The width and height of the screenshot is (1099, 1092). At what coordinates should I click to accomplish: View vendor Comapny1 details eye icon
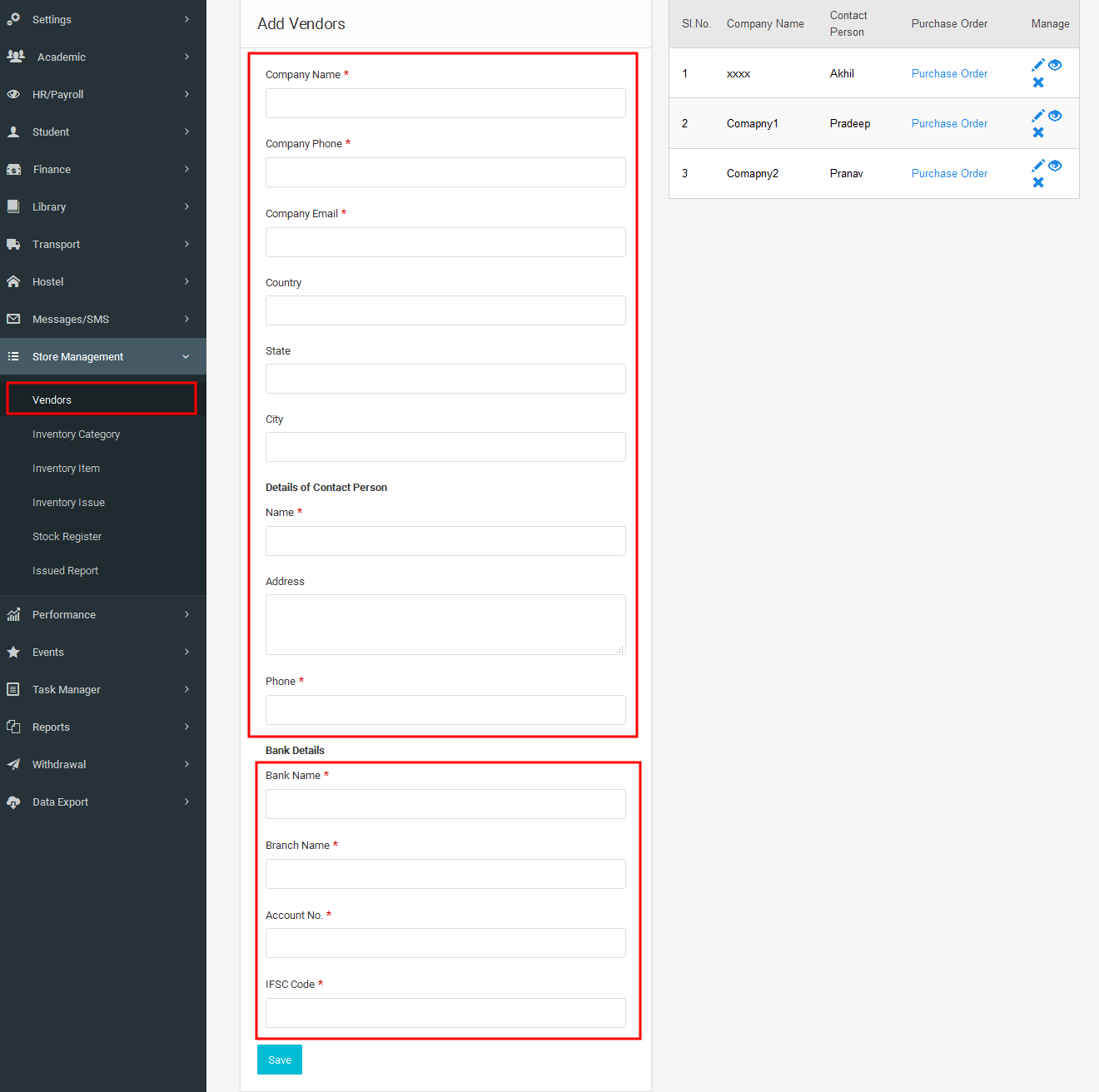1055,116
